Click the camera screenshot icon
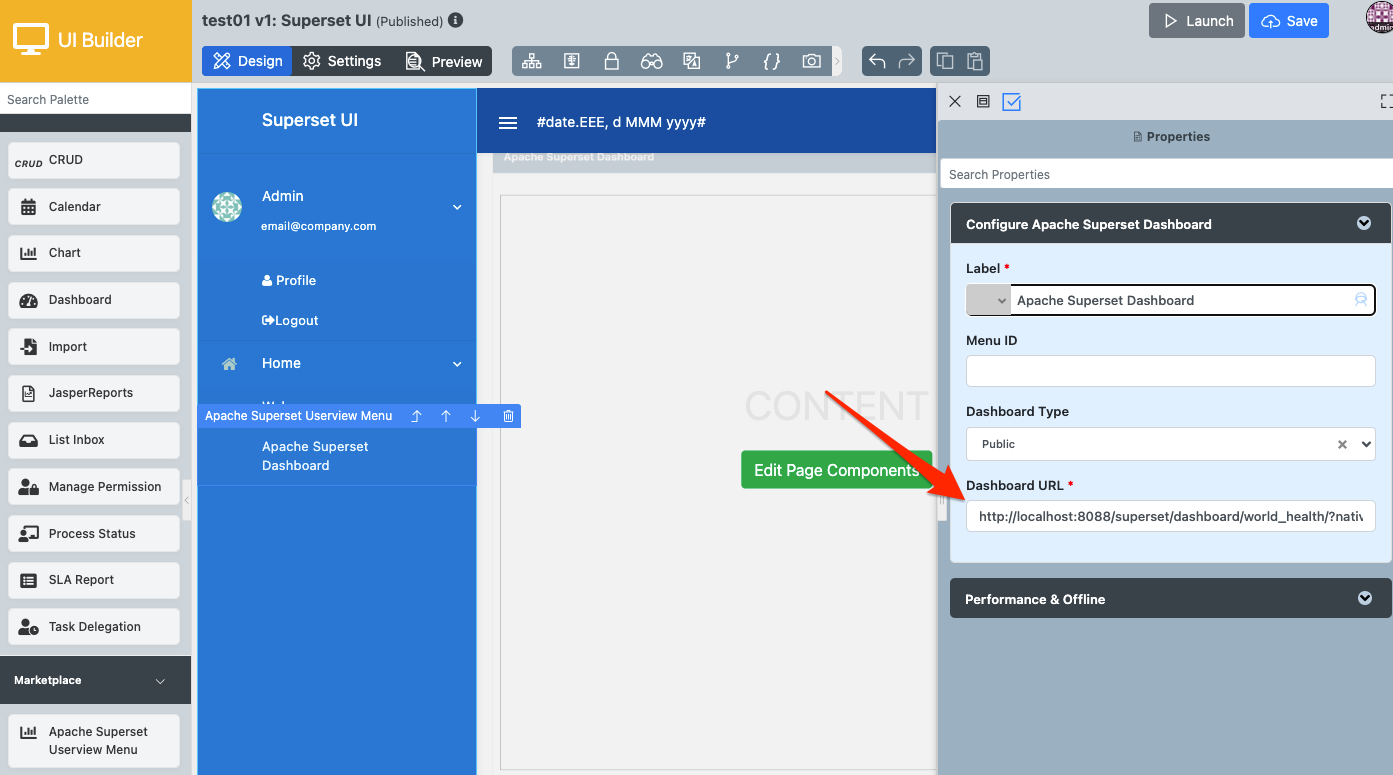Viewport: 1393px width, 775px height. tap(811, 61)
